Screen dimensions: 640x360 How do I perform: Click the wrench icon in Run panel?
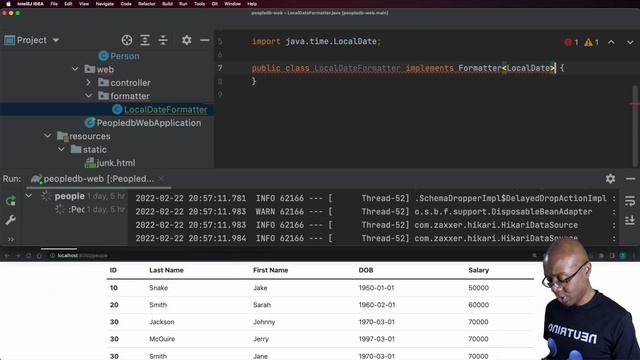pyautogui.click(x=11, y=220)
